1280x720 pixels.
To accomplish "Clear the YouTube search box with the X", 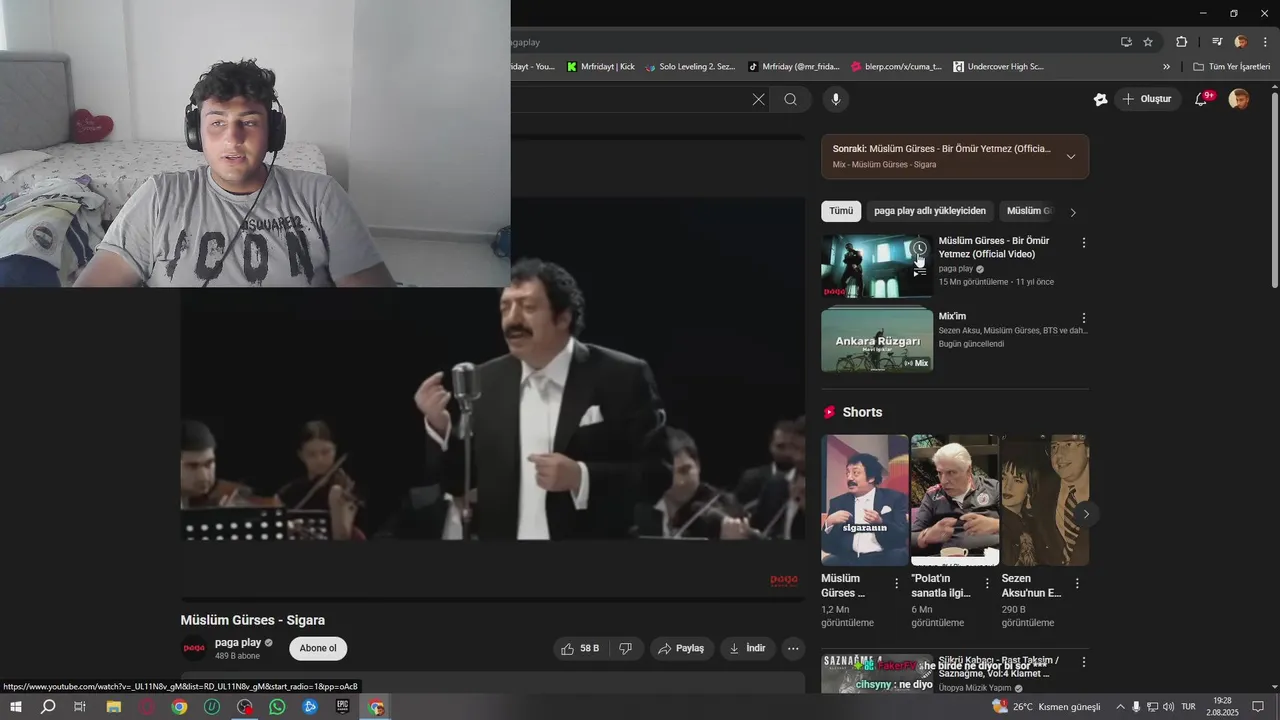I will (x=758, y=99).
